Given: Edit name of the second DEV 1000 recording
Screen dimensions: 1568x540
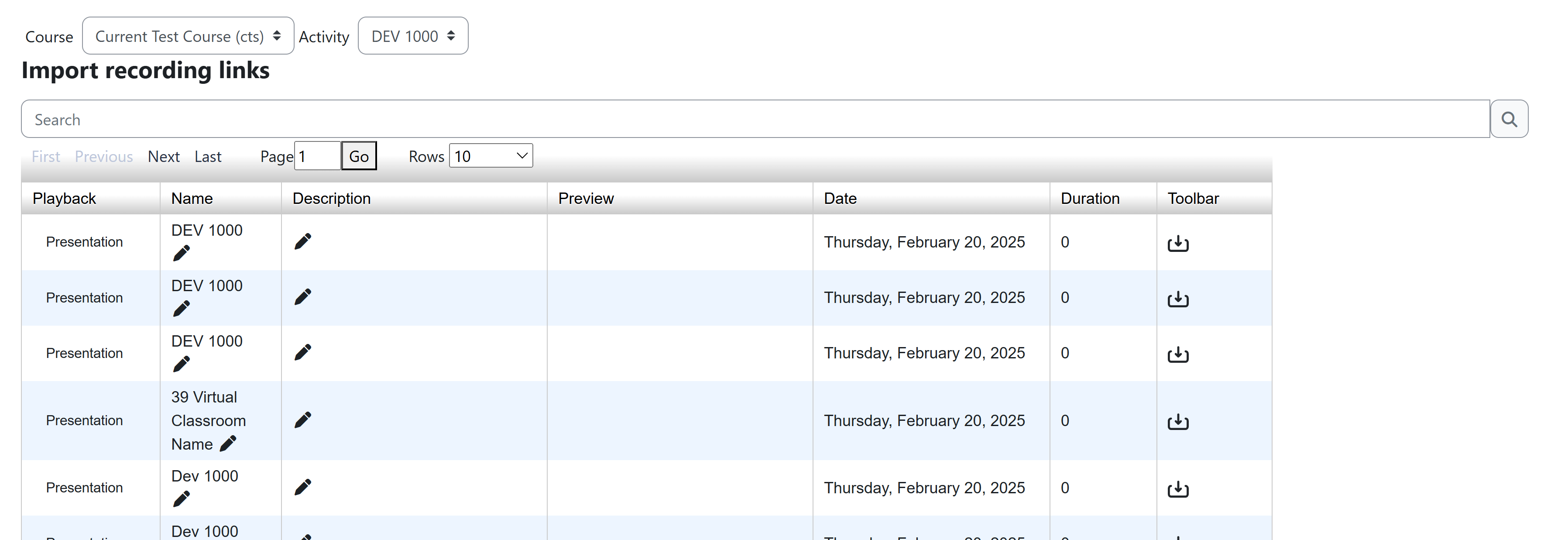Looking at the screenshot, I should coord(182,309).
